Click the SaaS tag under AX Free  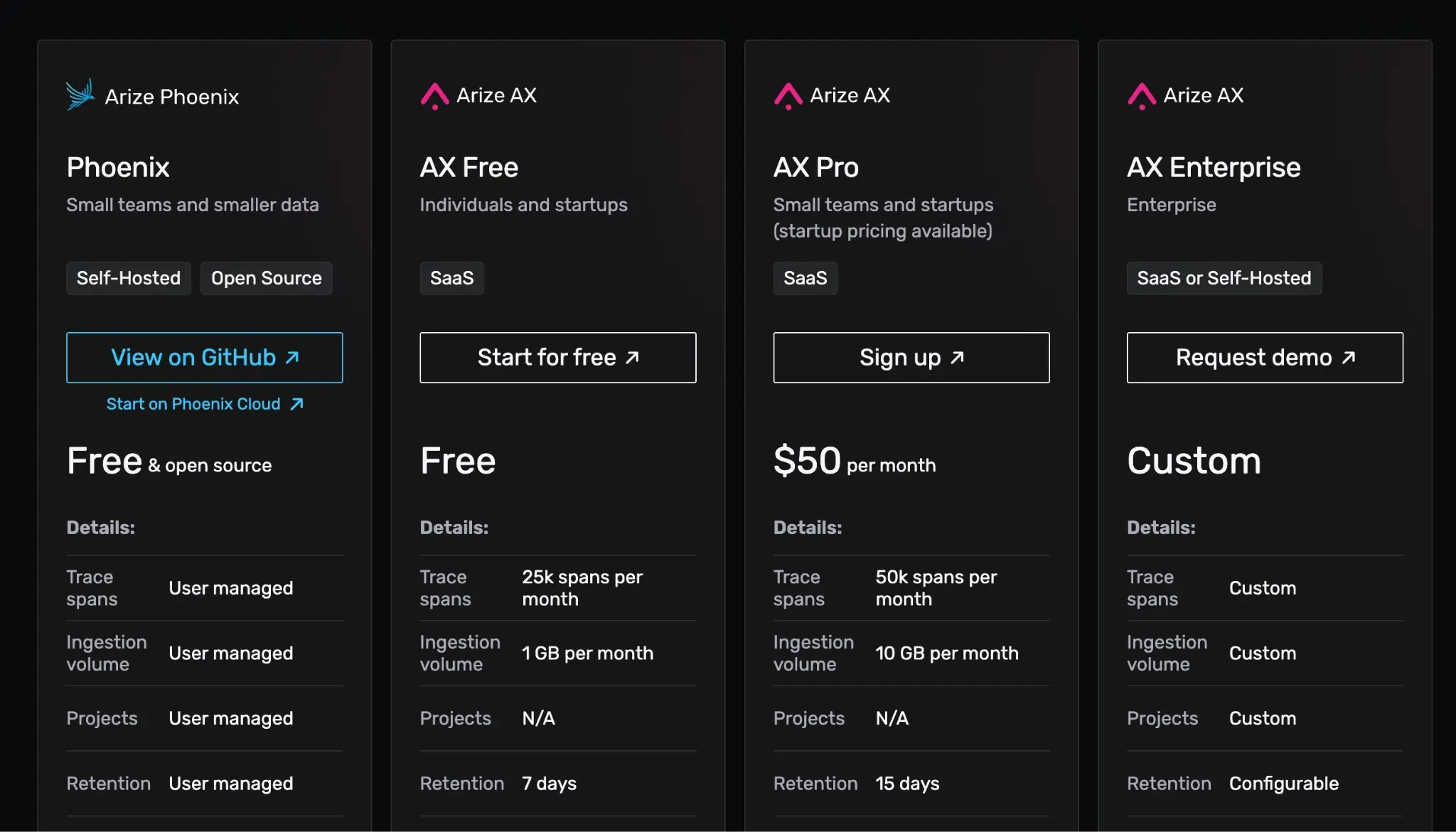[x=451, y=278]
